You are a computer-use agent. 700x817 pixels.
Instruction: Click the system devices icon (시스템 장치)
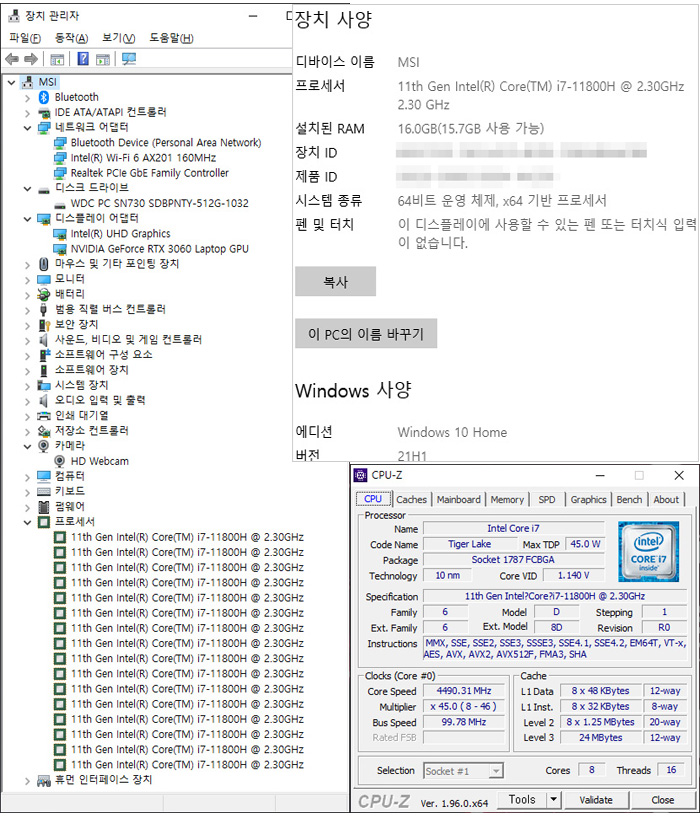(x=44, y=386)
